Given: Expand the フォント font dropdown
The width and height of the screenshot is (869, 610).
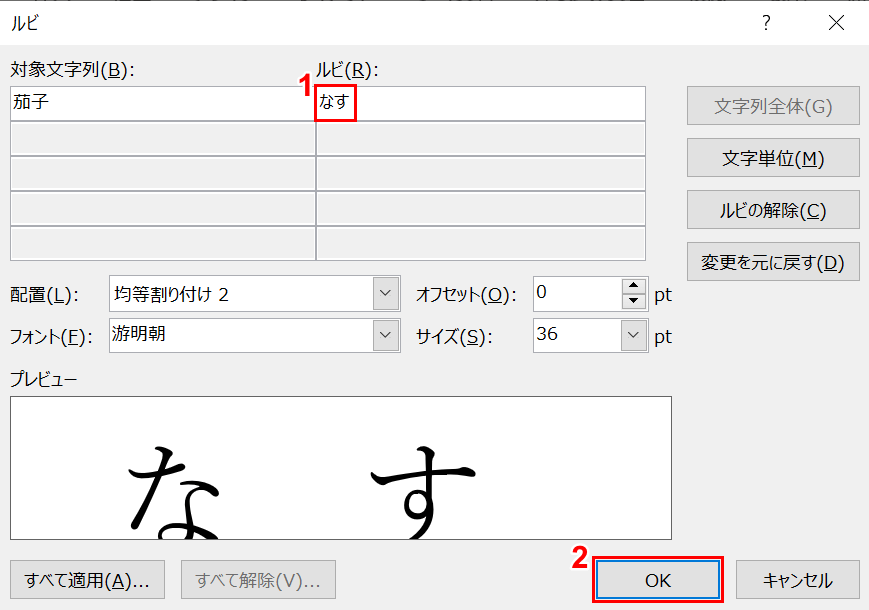Looking at the screenshot, I should pos(385,335).
